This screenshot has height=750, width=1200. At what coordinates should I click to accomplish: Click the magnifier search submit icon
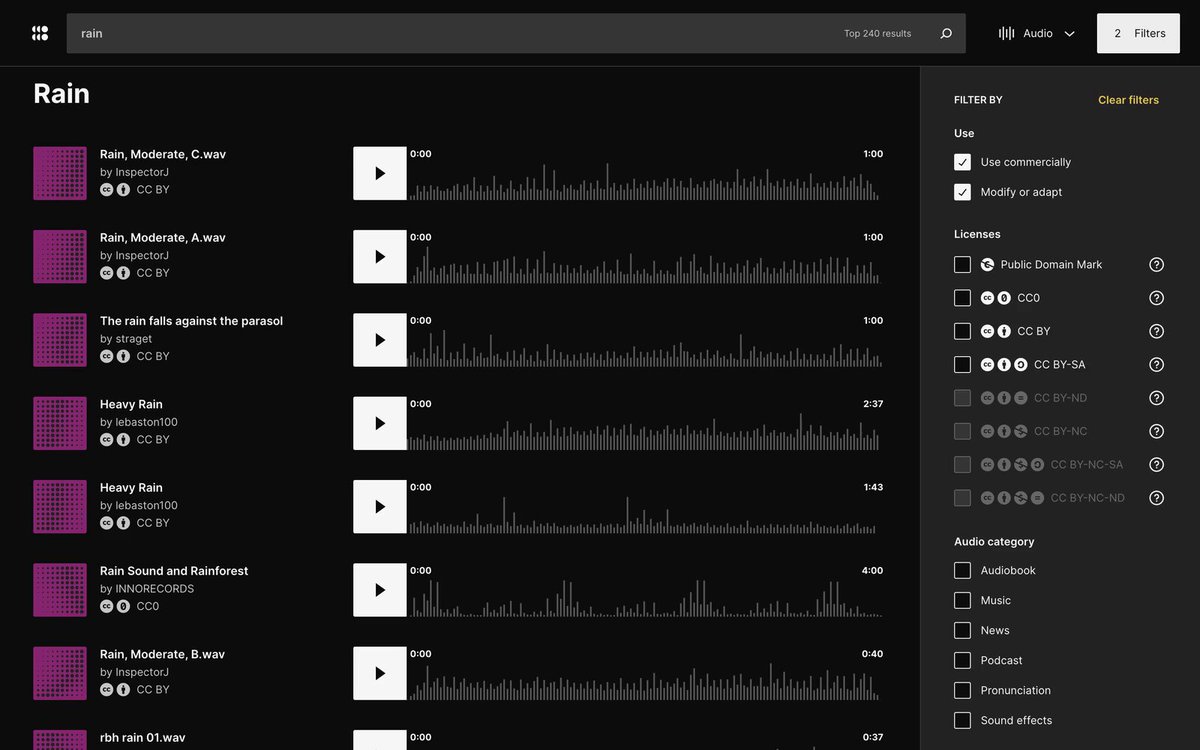pyautogui.click(x=946, y=33)
